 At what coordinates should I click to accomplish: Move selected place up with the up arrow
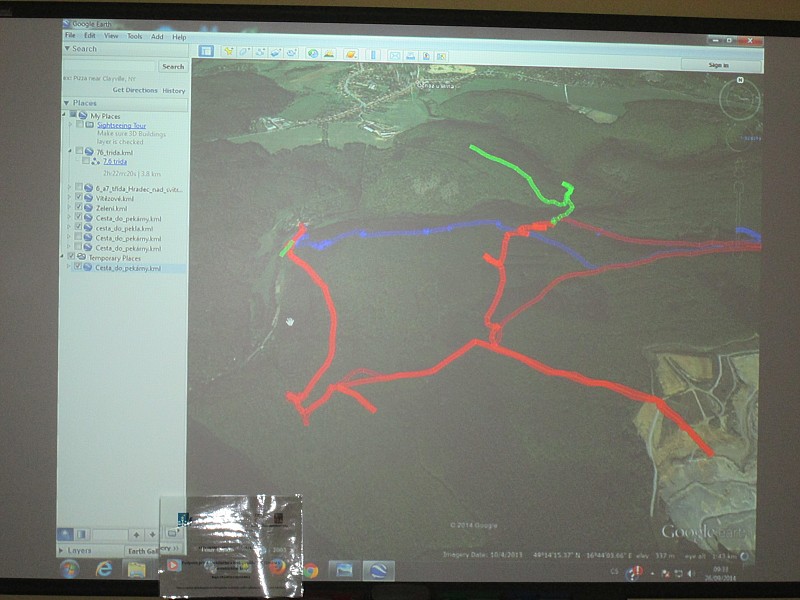click(x=136, y=535)
